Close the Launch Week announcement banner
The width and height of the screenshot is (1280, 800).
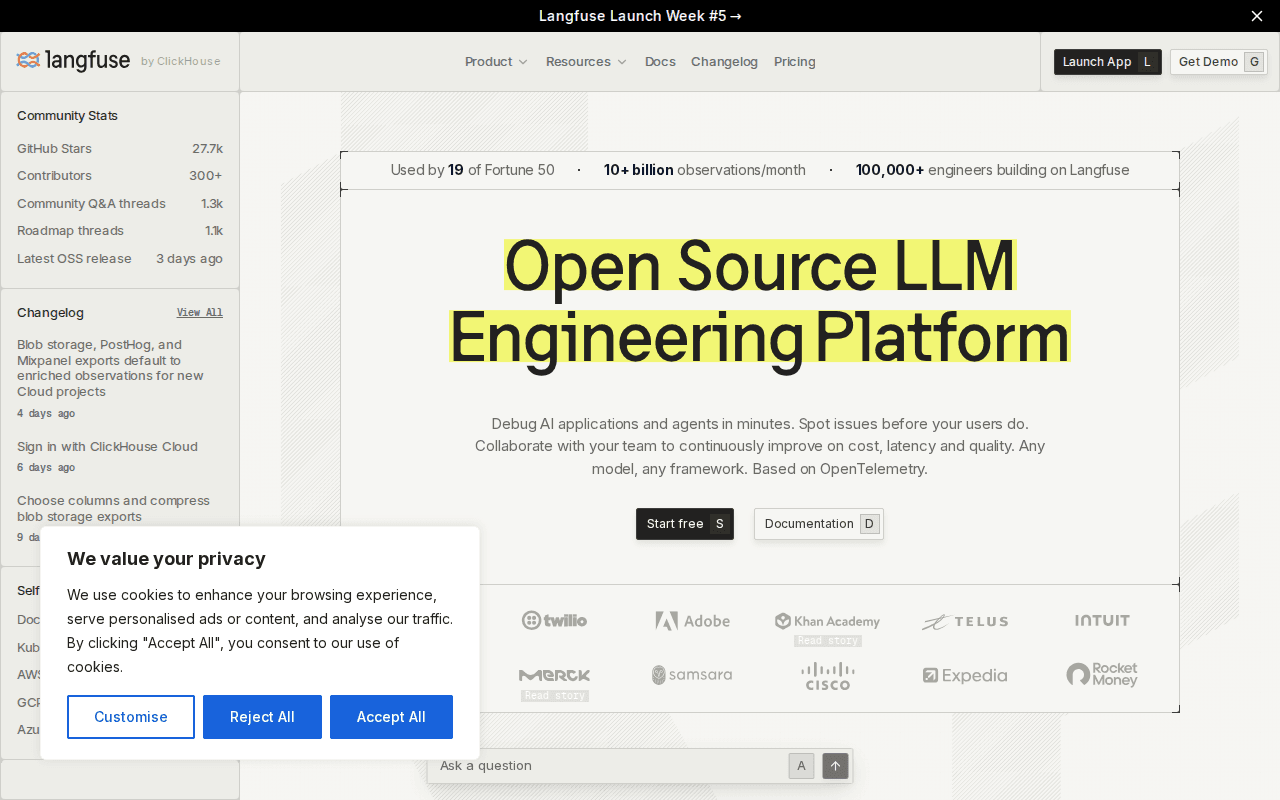click(x=1257, y=16)
